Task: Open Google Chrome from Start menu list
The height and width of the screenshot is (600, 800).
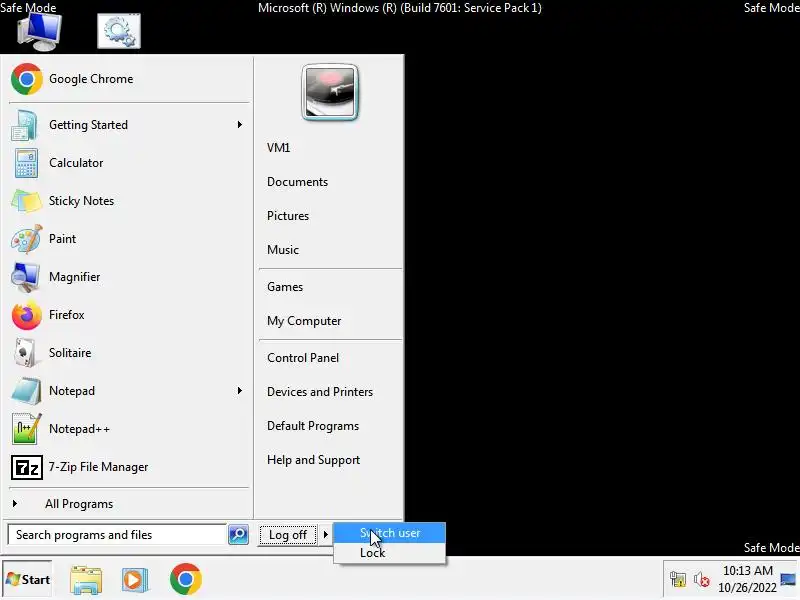Action: tap(128, 79)
